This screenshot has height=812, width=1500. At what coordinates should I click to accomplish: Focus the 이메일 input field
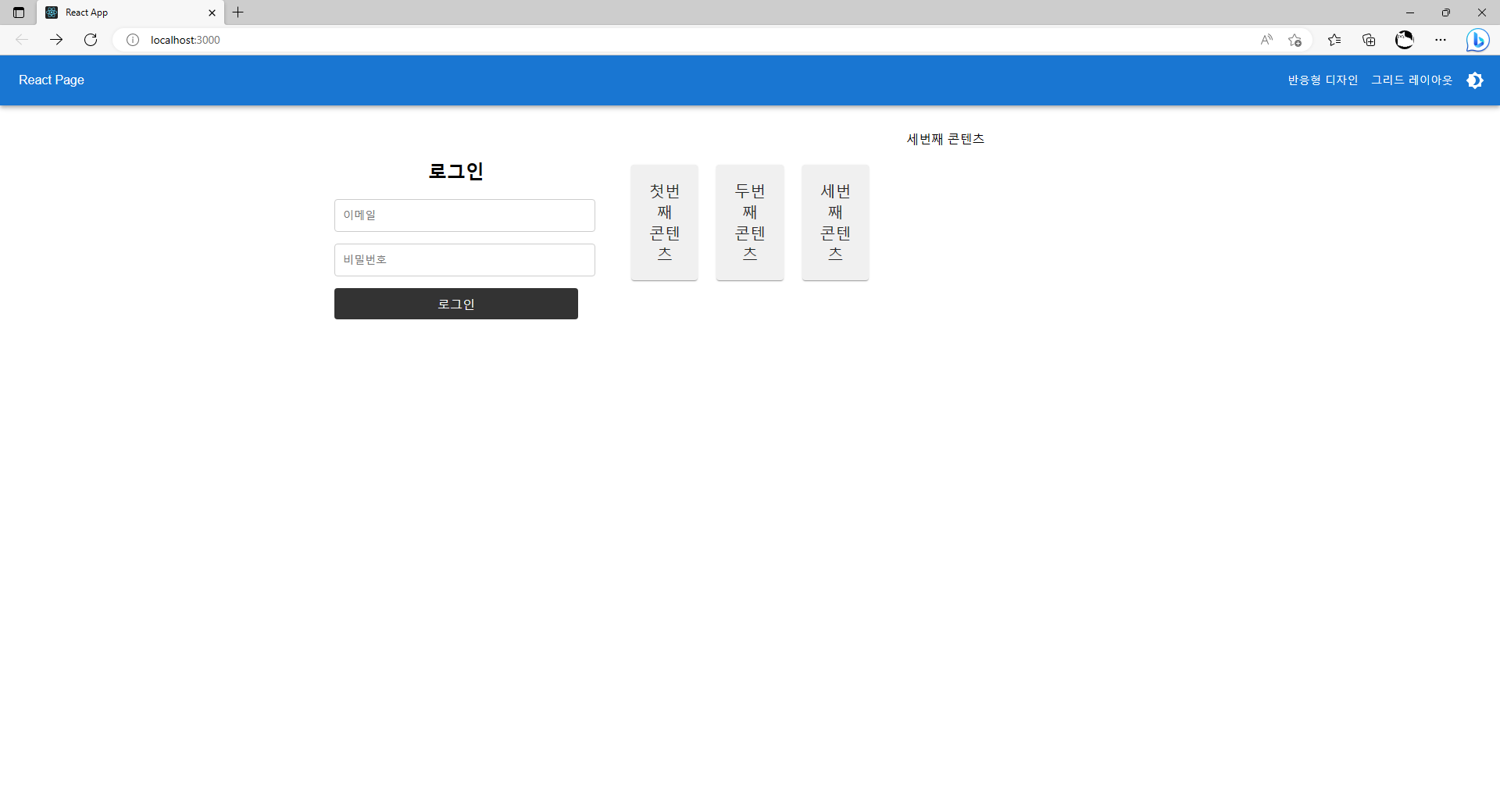[465, 215]
